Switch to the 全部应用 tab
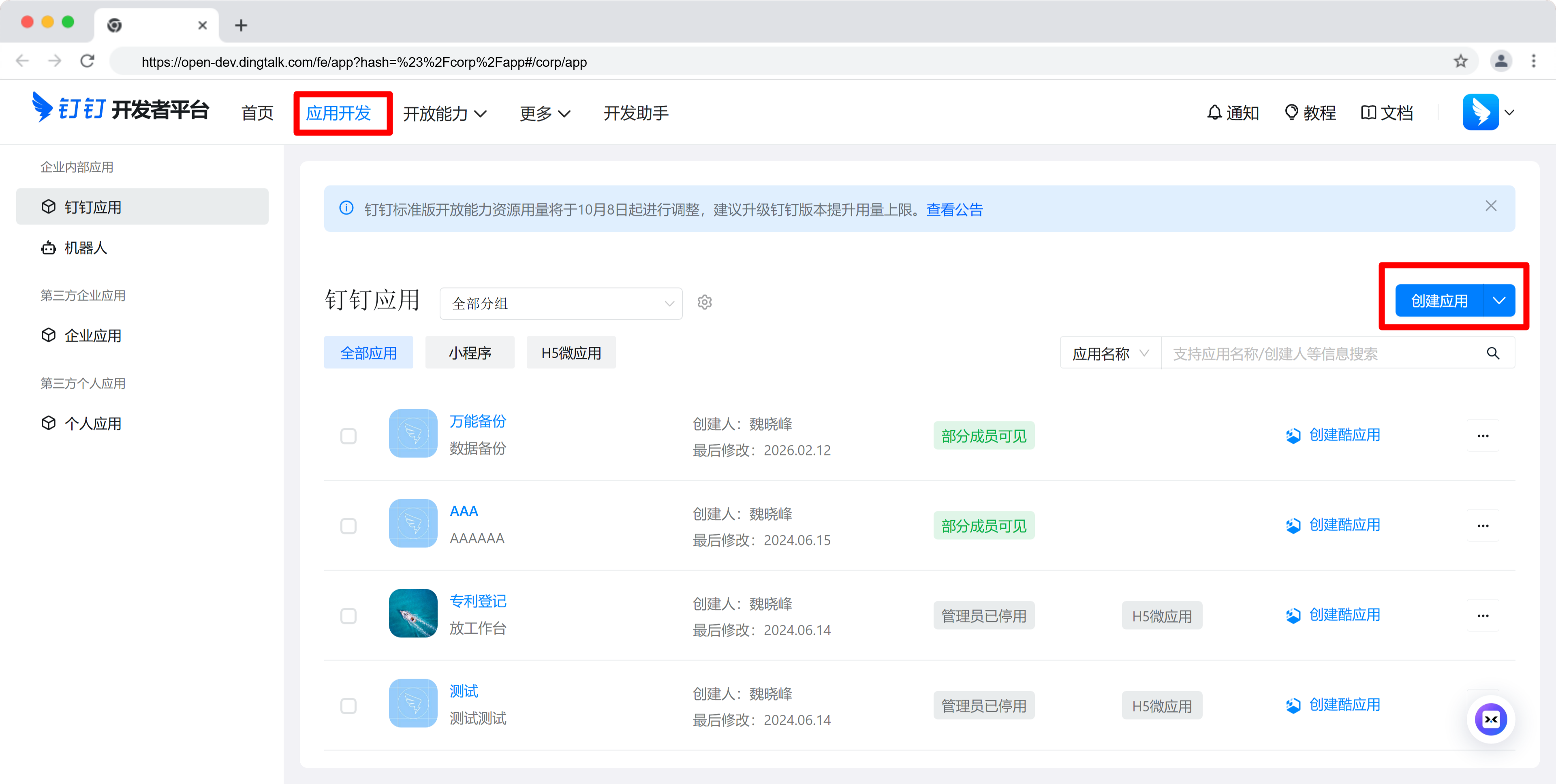 coord(368,353)
